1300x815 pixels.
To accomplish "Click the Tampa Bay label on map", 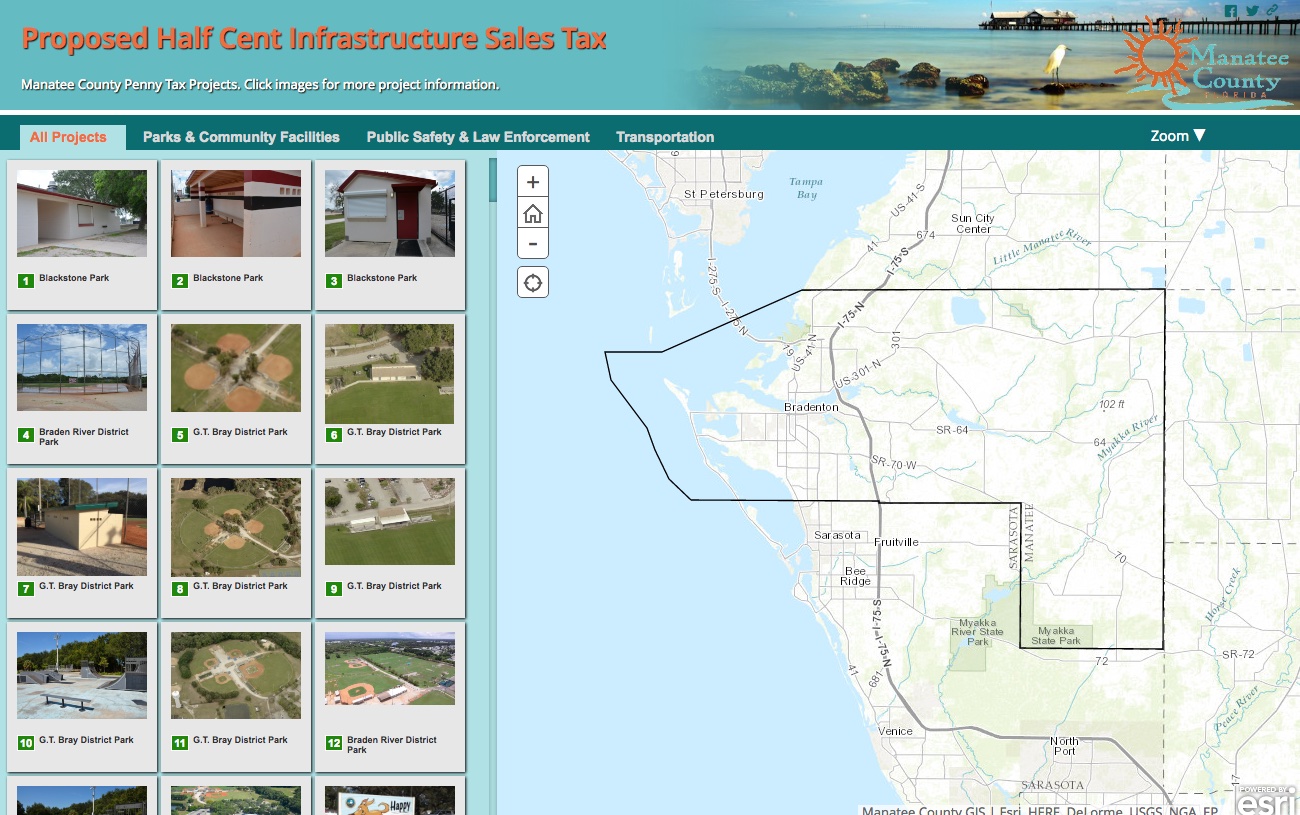I will point(806,188).
